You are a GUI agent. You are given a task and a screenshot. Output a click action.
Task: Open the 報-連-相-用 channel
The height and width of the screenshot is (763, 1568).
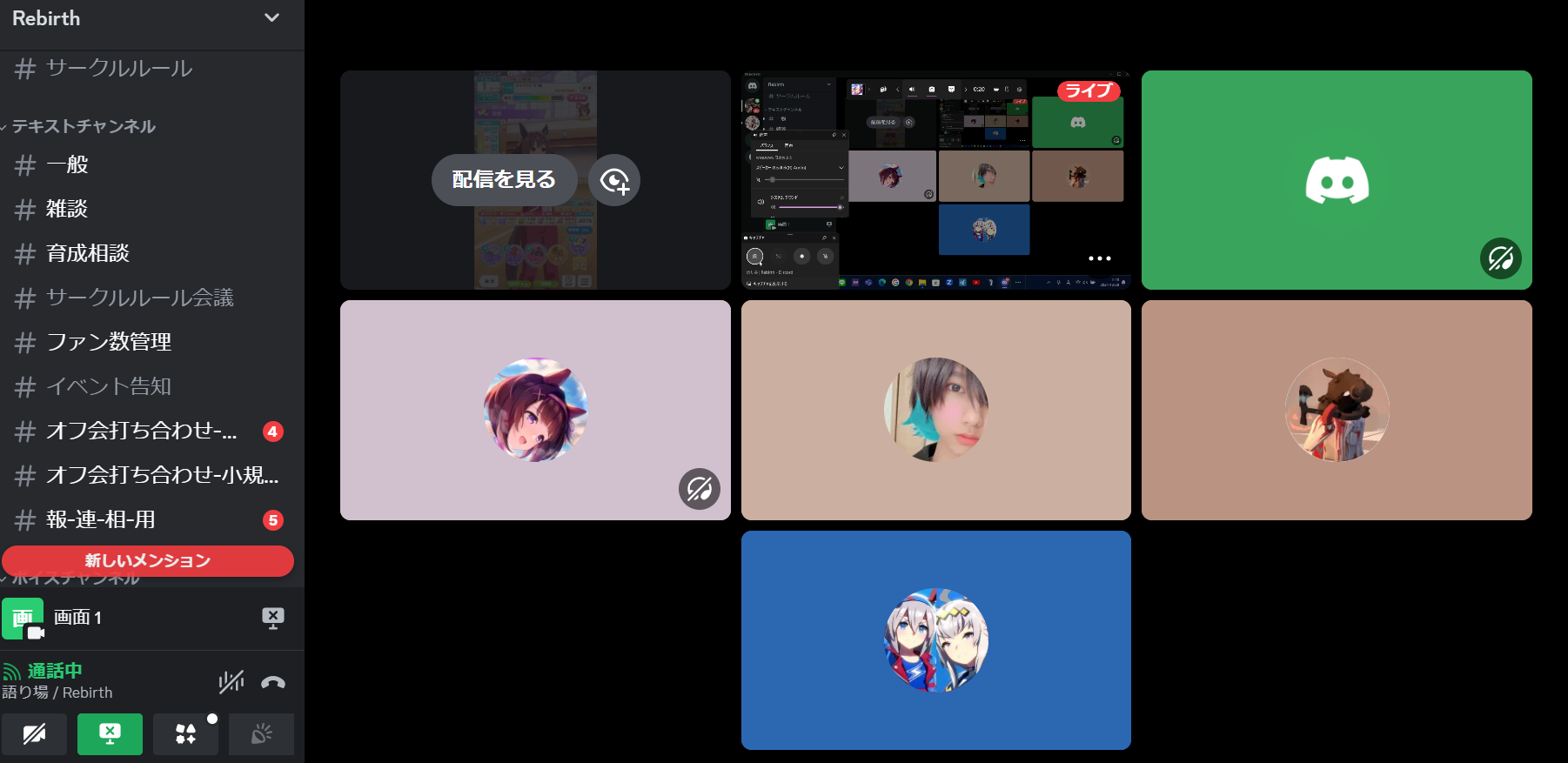tap(101, 519)
